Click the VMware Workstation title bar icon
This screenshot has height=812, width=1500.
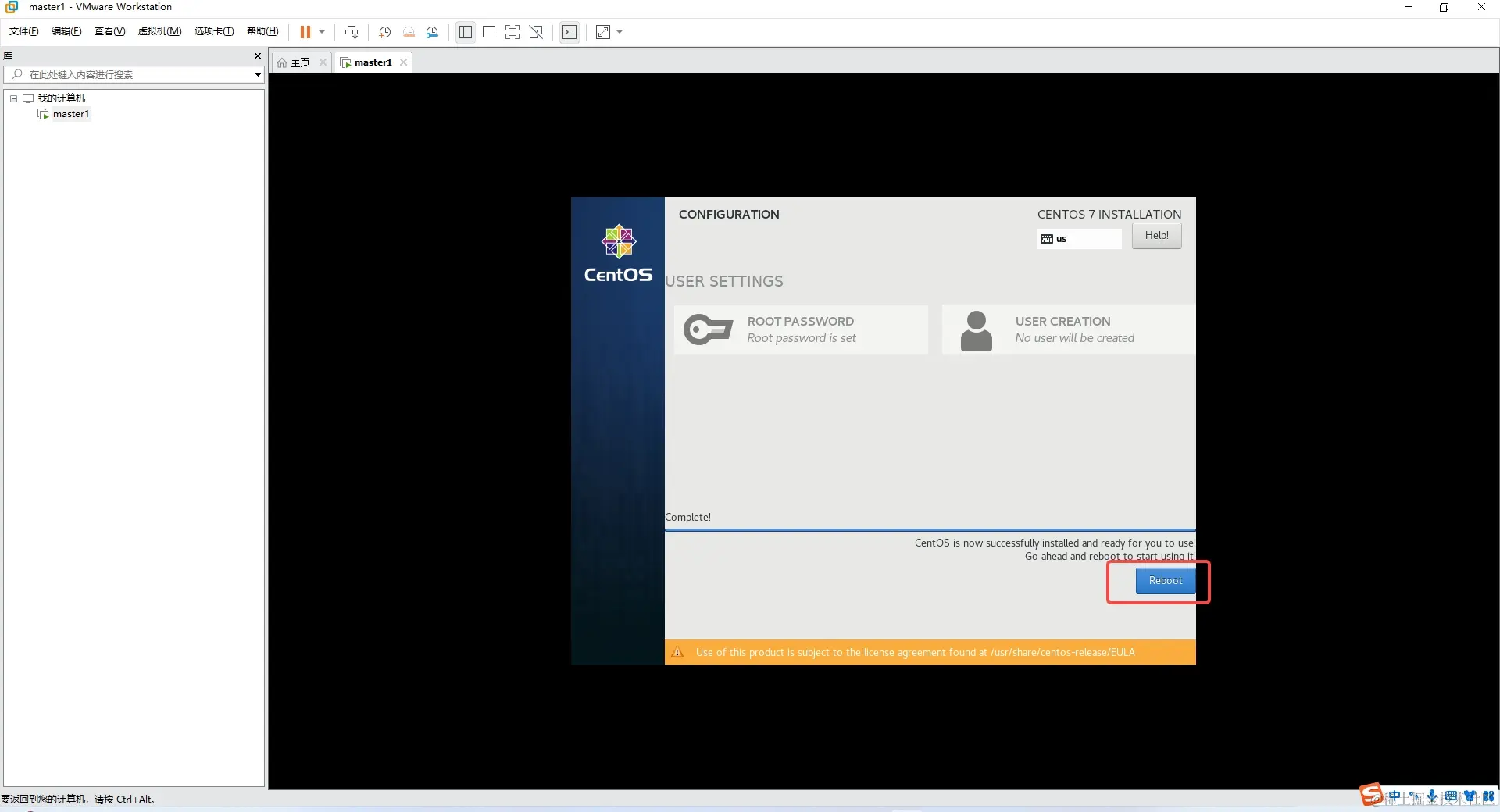pos(12,7)
